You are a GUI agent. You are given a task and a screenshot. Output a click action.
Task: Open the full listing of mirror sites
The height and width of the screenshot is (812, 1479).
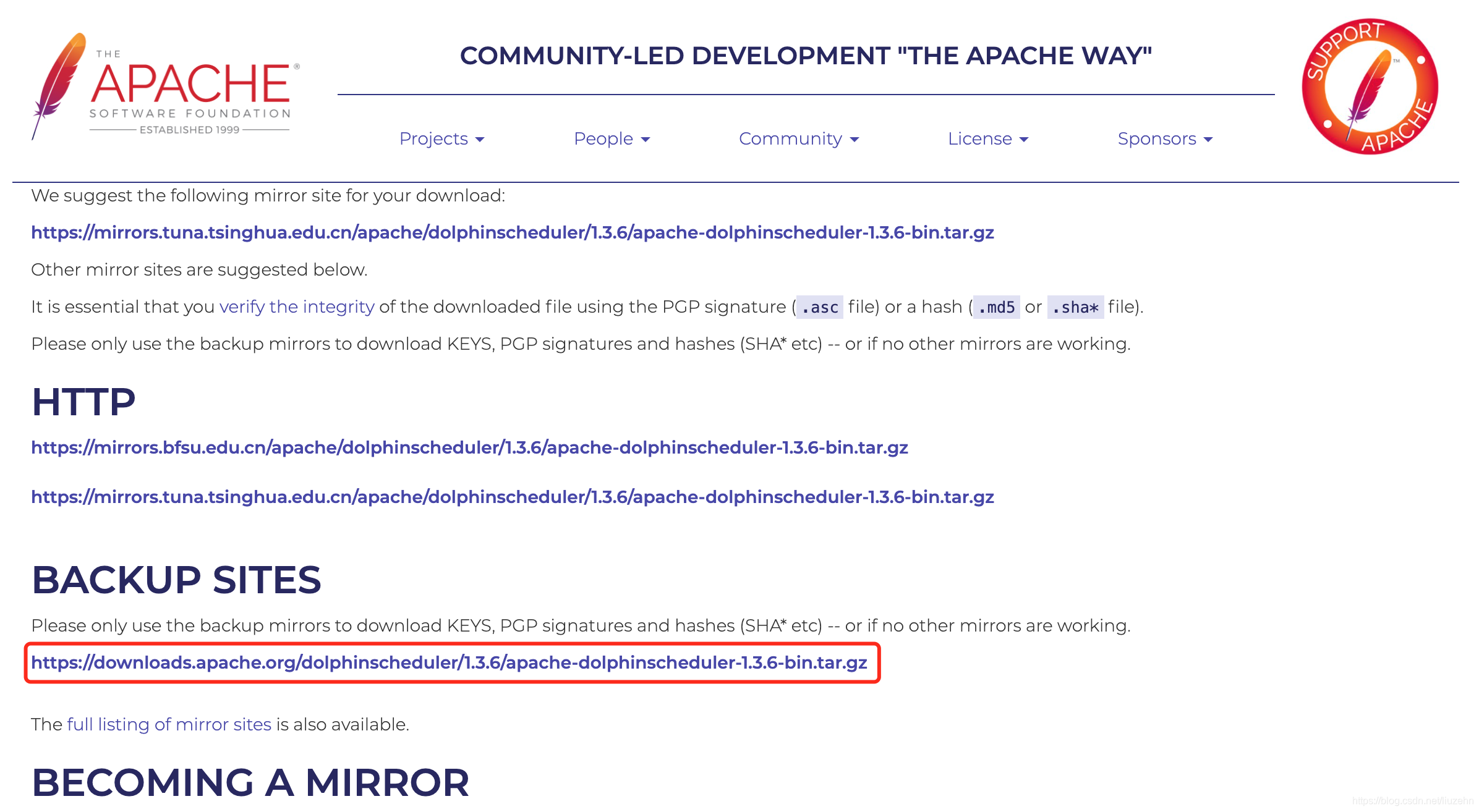[x=169, y=725]
